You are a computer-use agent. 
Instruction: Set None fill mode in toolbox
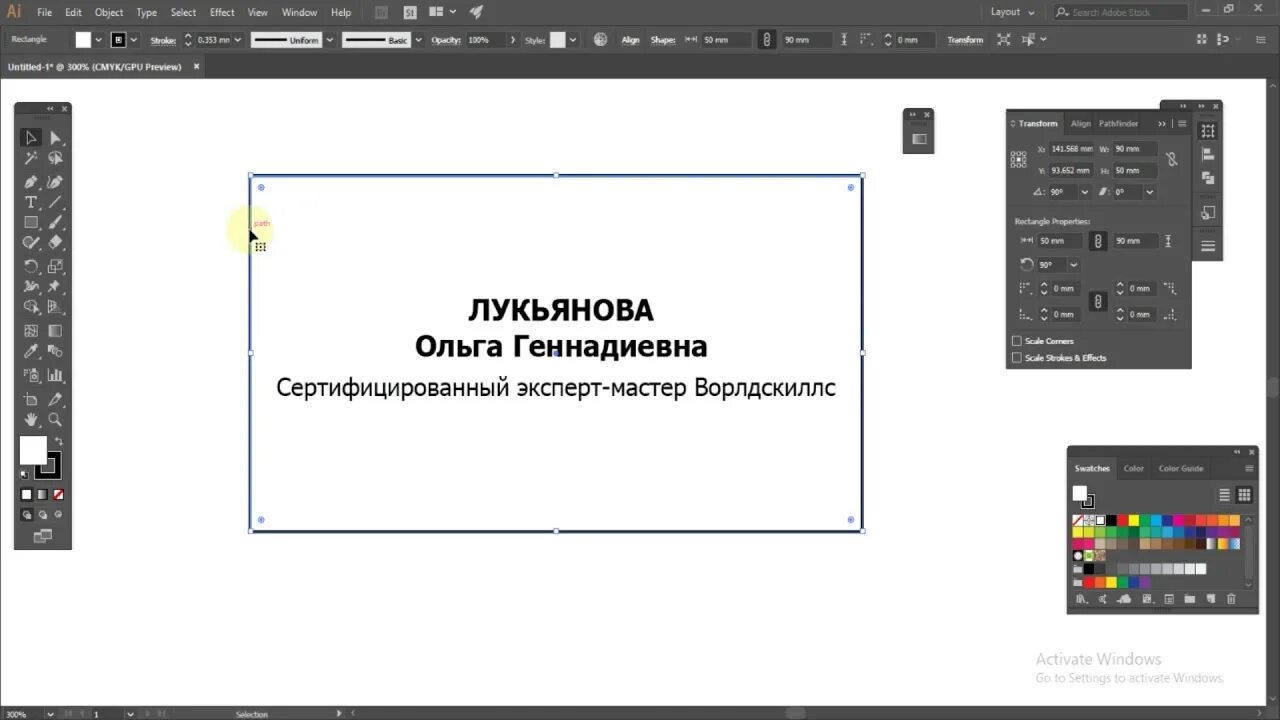click(x=58, y=494)
